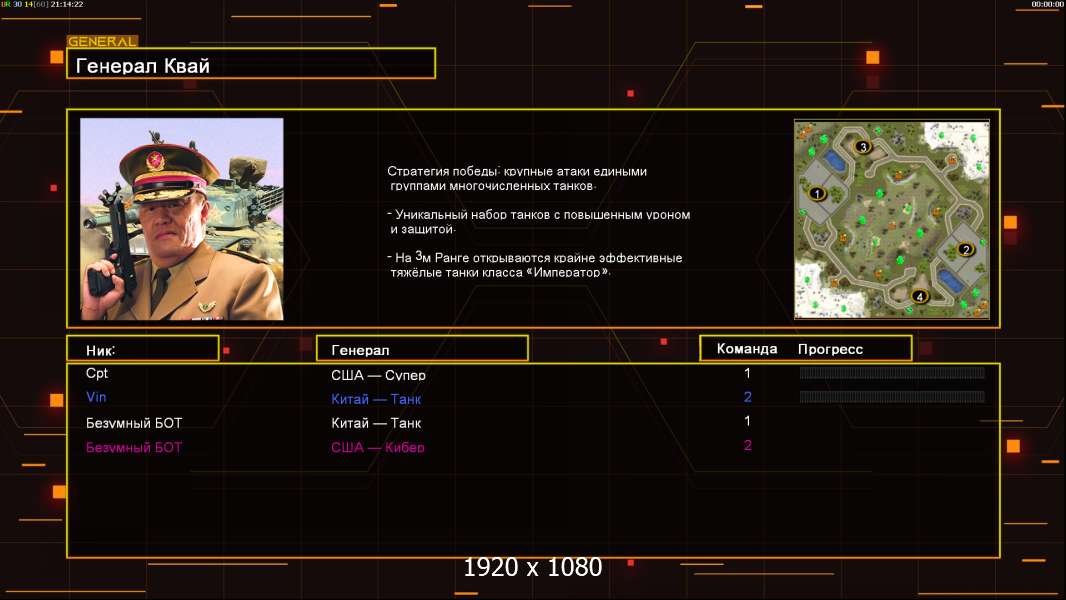The height and width of the screenshot is (600, 1066).
Task: Select player name Vin
Action: pos(96,397)
